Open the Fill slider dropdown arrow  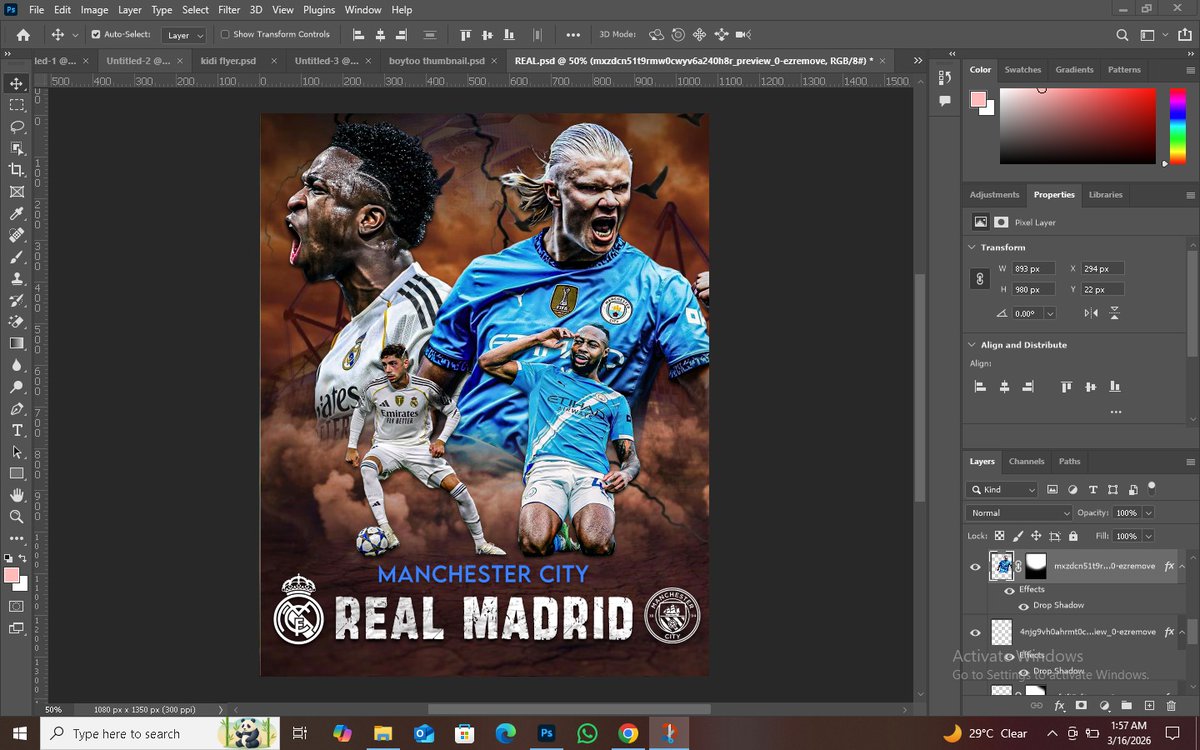(x=1148, y=536)
